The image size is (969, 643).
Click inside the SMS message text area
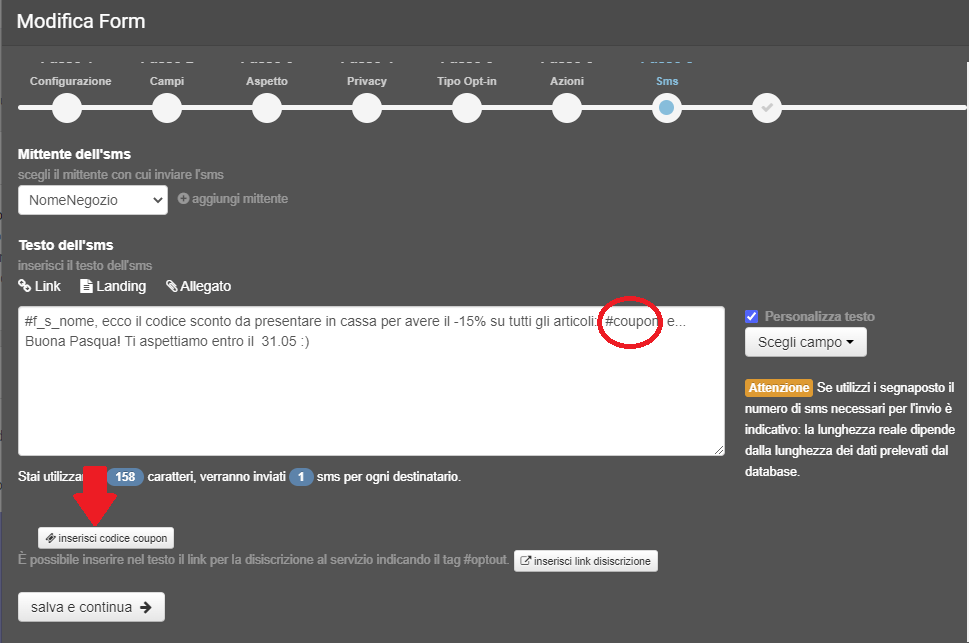tap(370, 380)
